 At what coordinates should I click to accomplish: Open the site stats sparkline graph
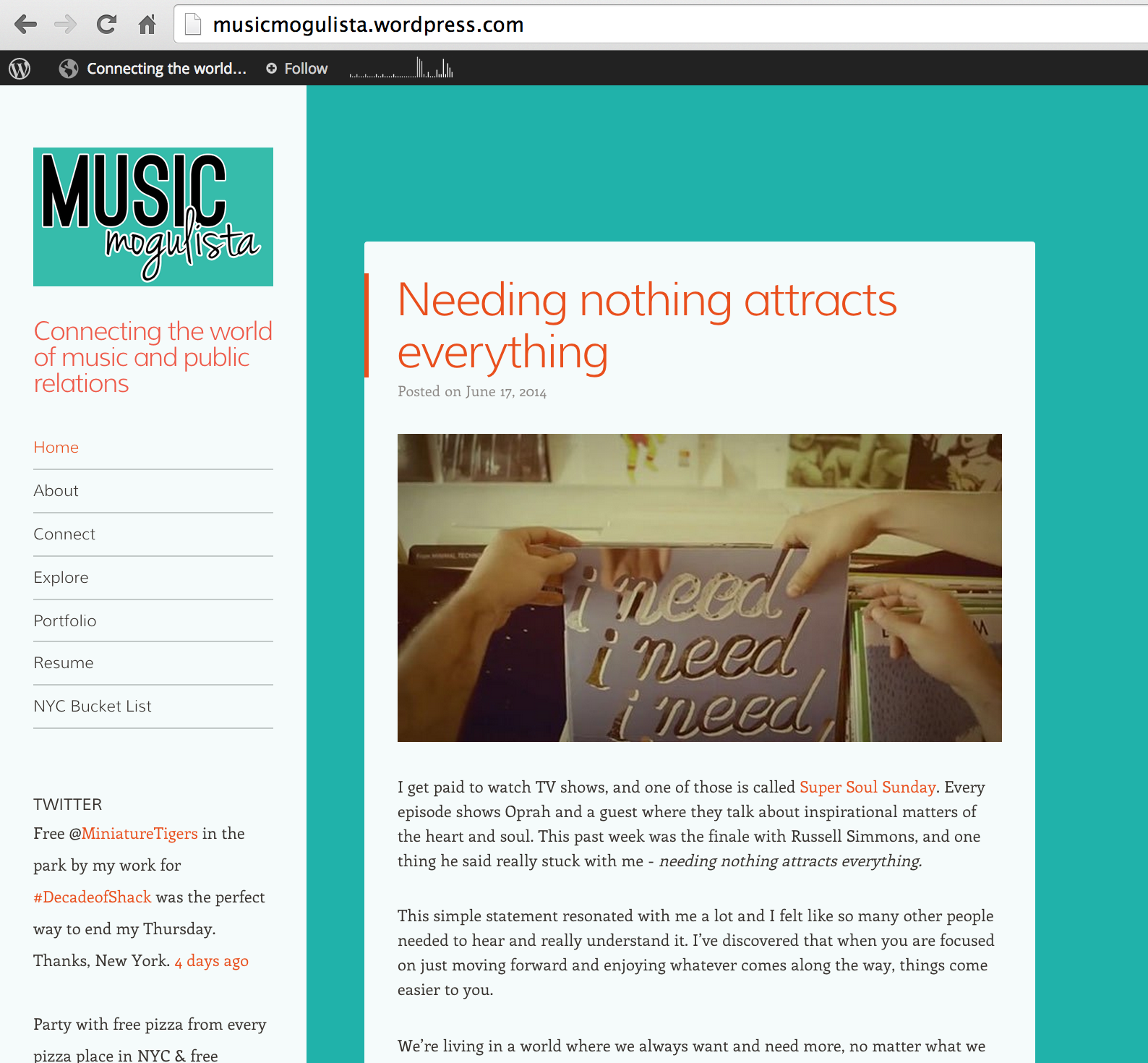(401, 69)
